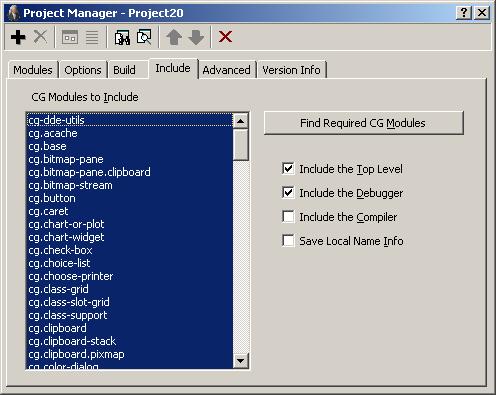Select cg.choice-list module

[x=130, y=263]
